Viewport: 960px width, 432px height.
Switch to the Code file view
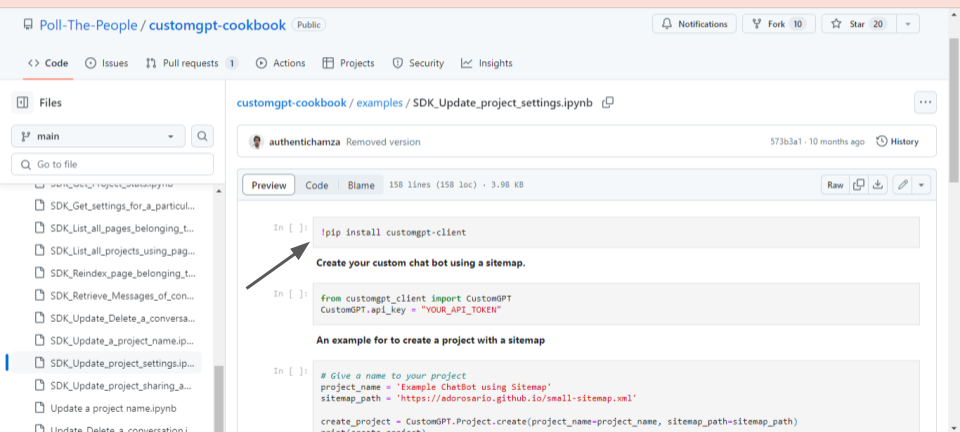coord(317,185)
